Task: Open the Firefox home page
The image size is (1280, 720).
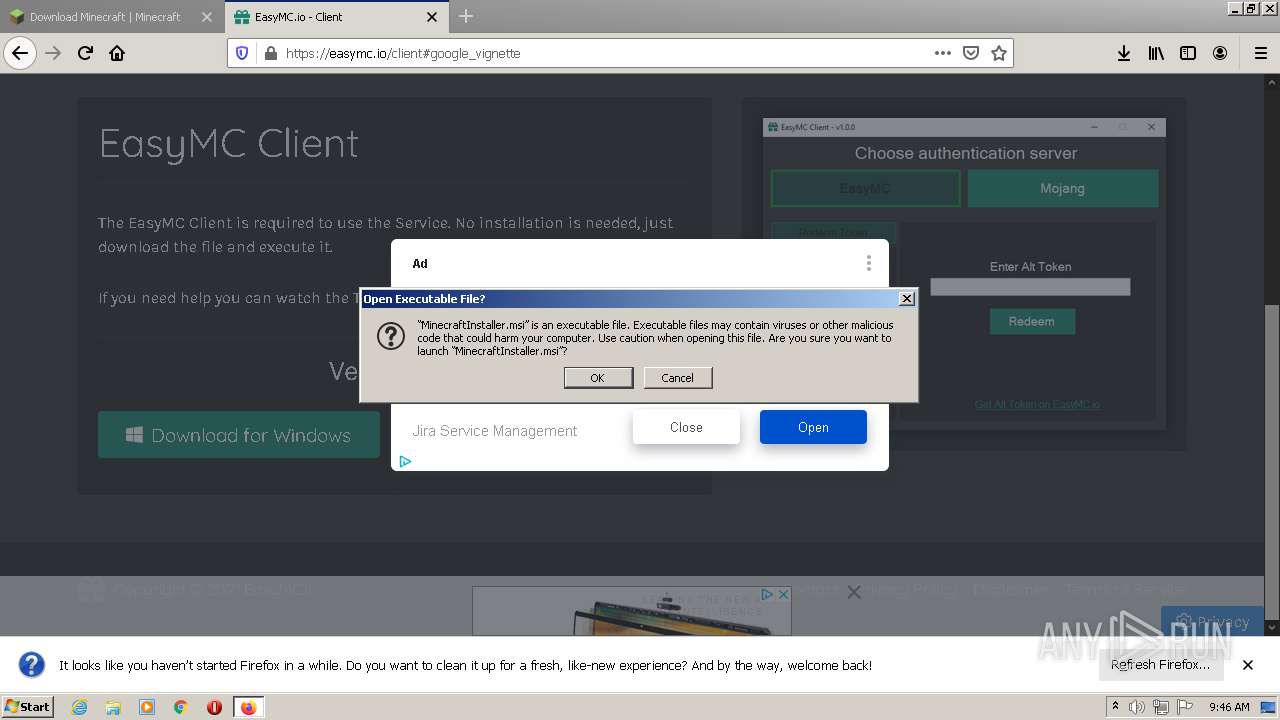Action: (117, 53)
